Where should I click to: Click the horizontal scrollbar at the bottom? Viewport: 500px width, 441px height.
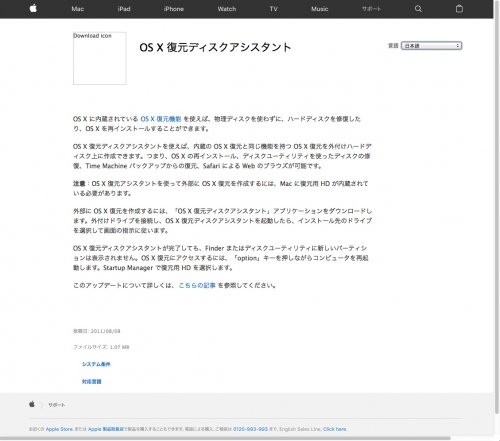click(x=225, y=438)
